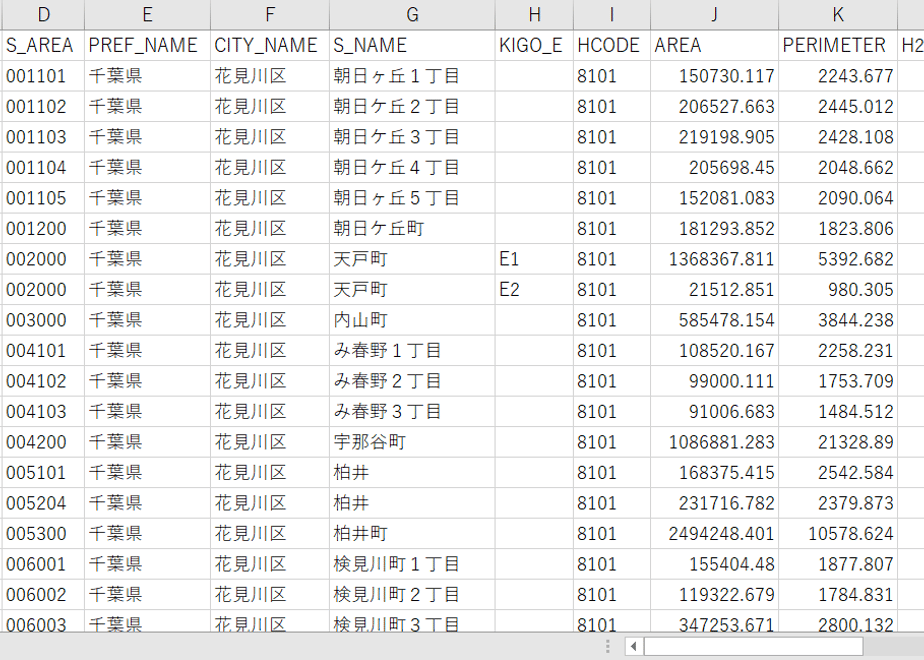The height and width of the screenshot is (660, 924).
Task: Select cell containing 宇那谷町
Action: [412, 443]
